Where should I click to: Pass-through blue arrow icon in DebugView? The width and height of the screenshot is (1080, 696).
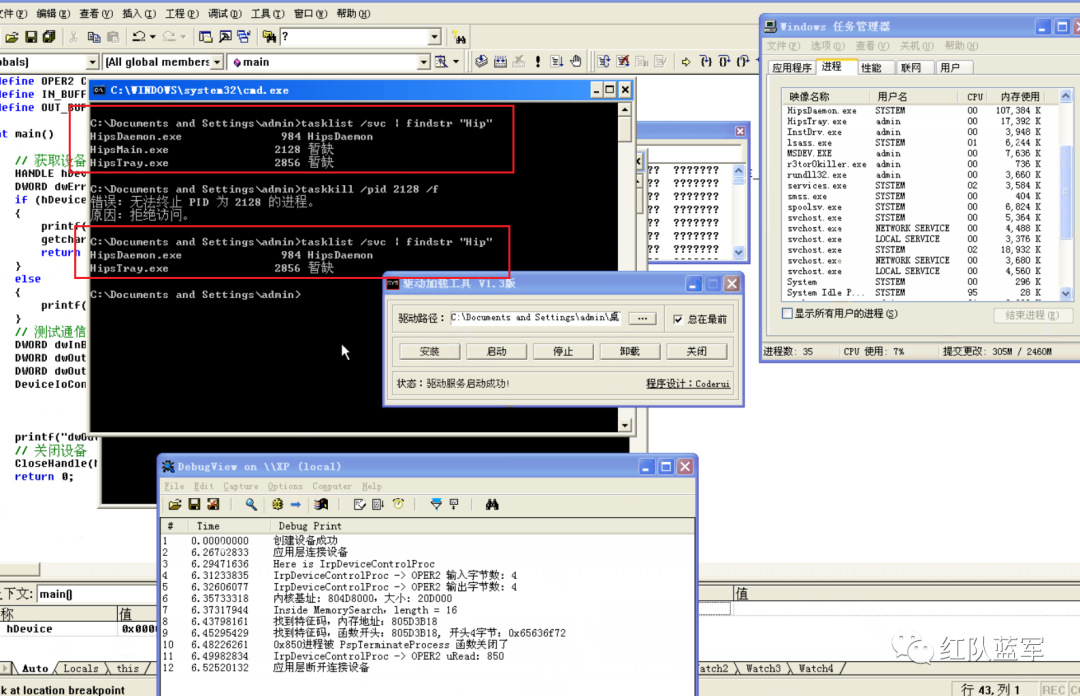(295, 504)
